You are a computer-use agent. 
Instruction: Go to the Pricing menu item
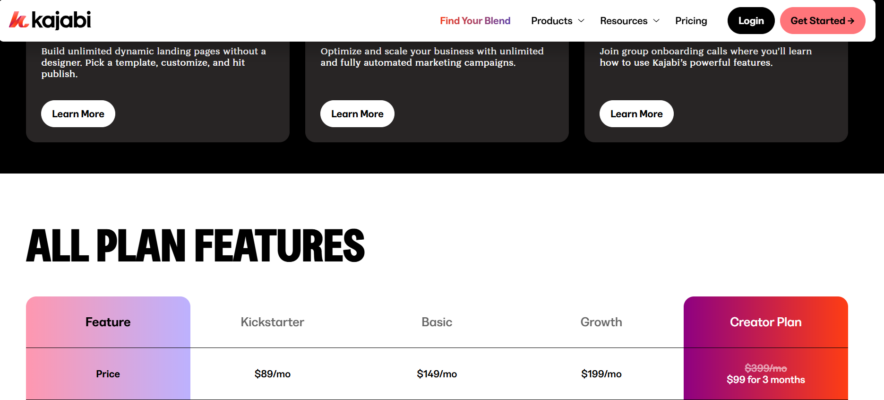point(691,21)
